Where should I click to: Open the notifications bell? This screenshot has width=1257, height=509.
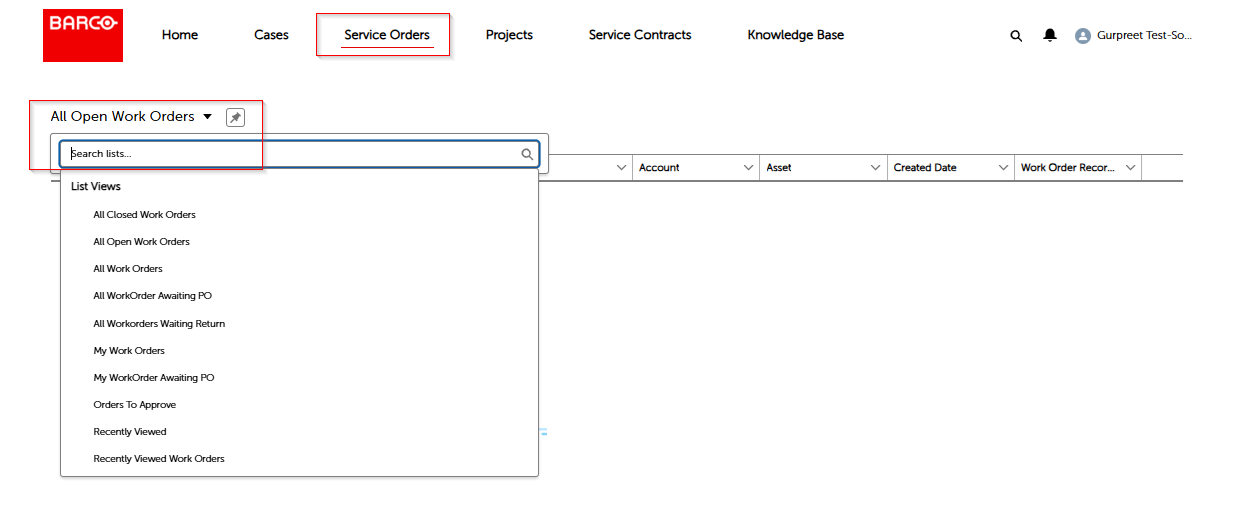[x=1049, y=35]
